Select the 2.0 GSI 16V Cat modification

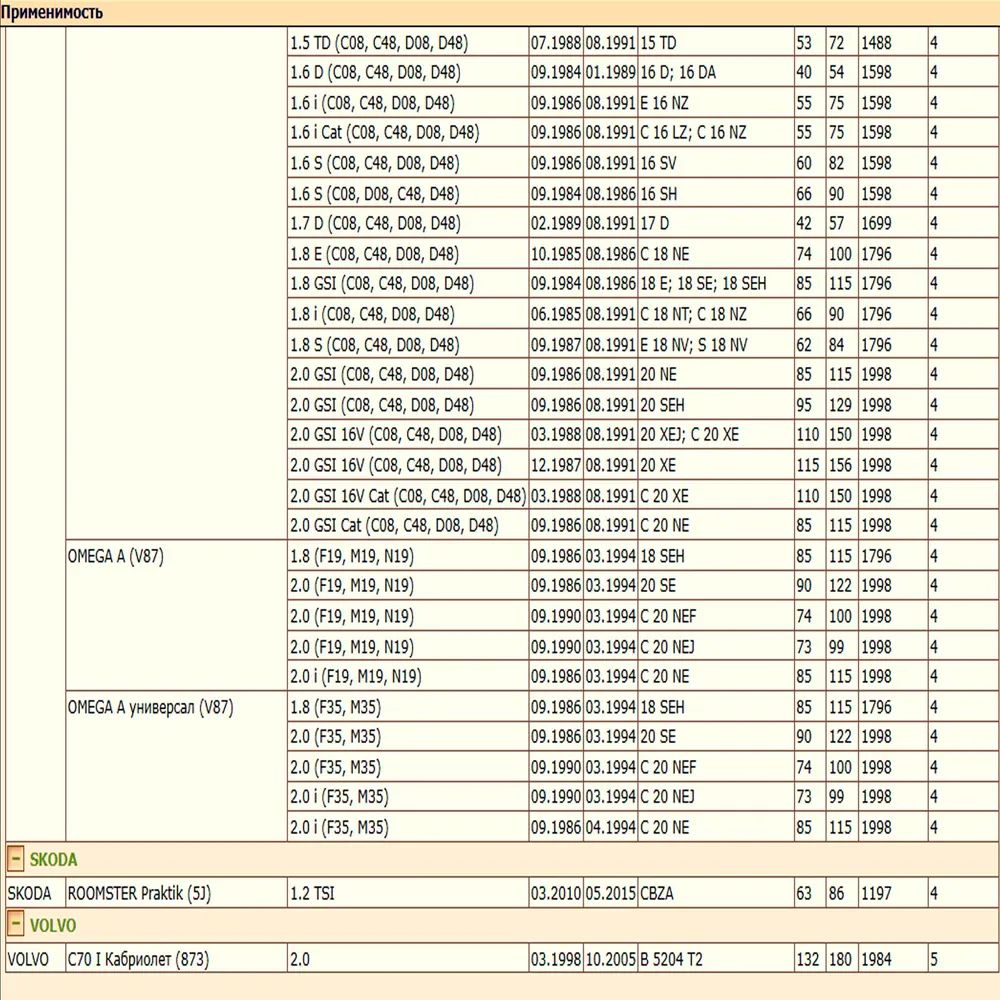tap(407, 496)
